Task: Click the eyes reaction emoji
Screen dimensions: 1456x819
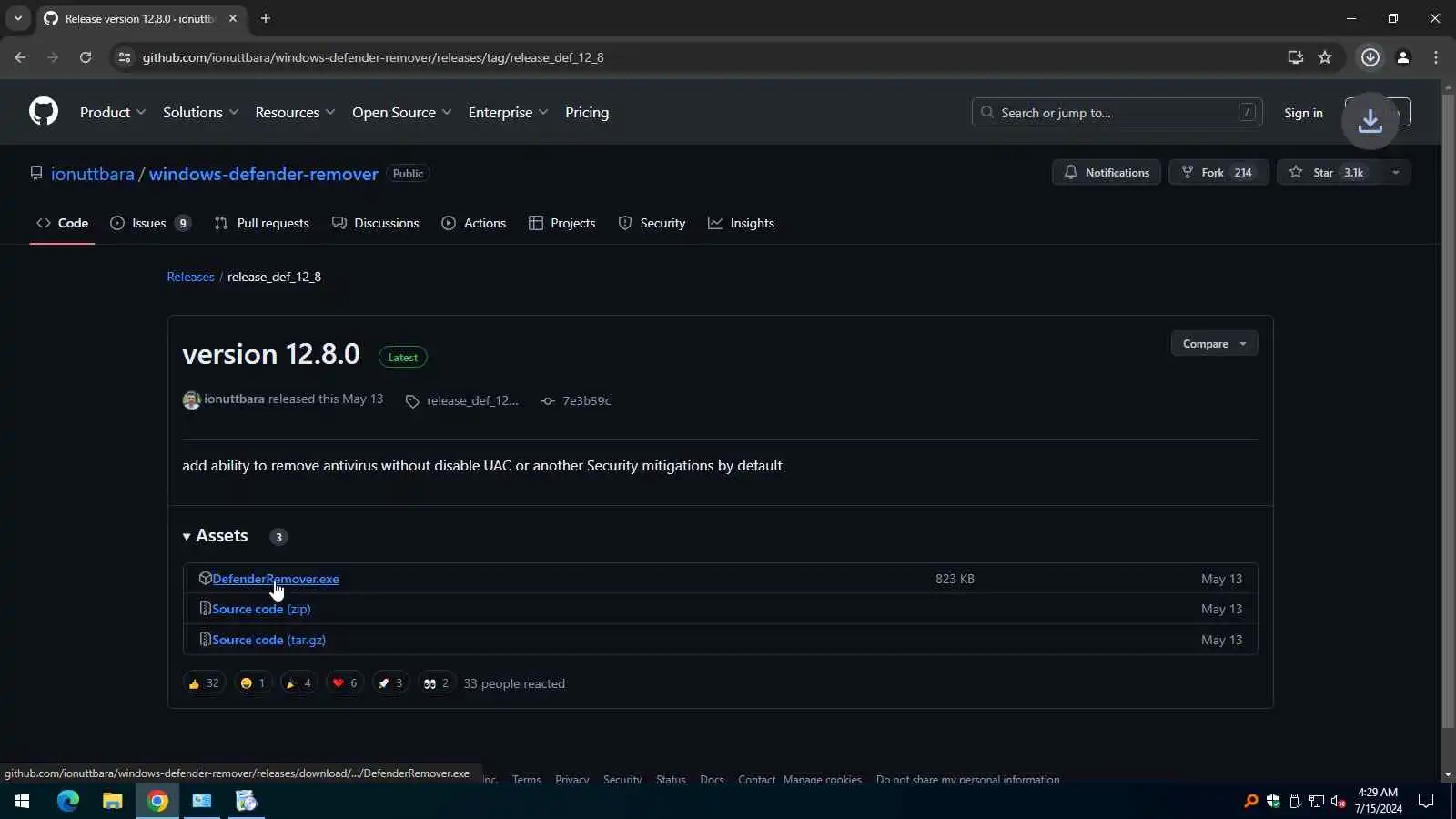Action: point(437,683)
